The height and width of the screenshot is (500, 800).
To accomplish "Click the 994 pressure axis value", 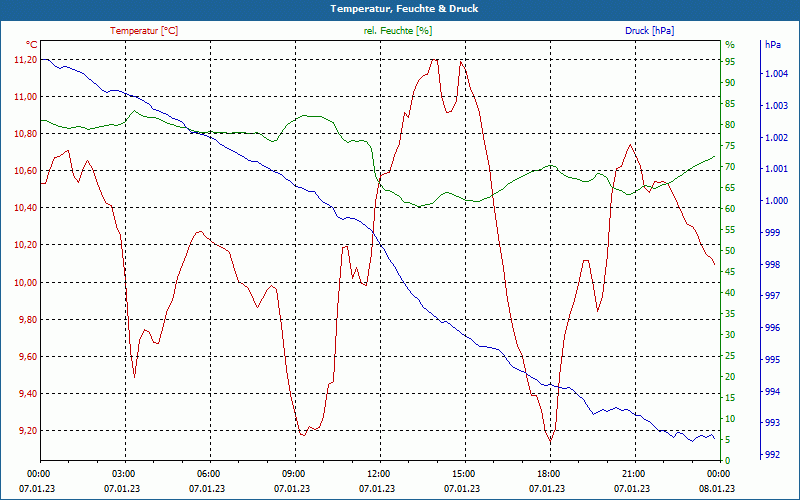I will (x=773, y=391).
